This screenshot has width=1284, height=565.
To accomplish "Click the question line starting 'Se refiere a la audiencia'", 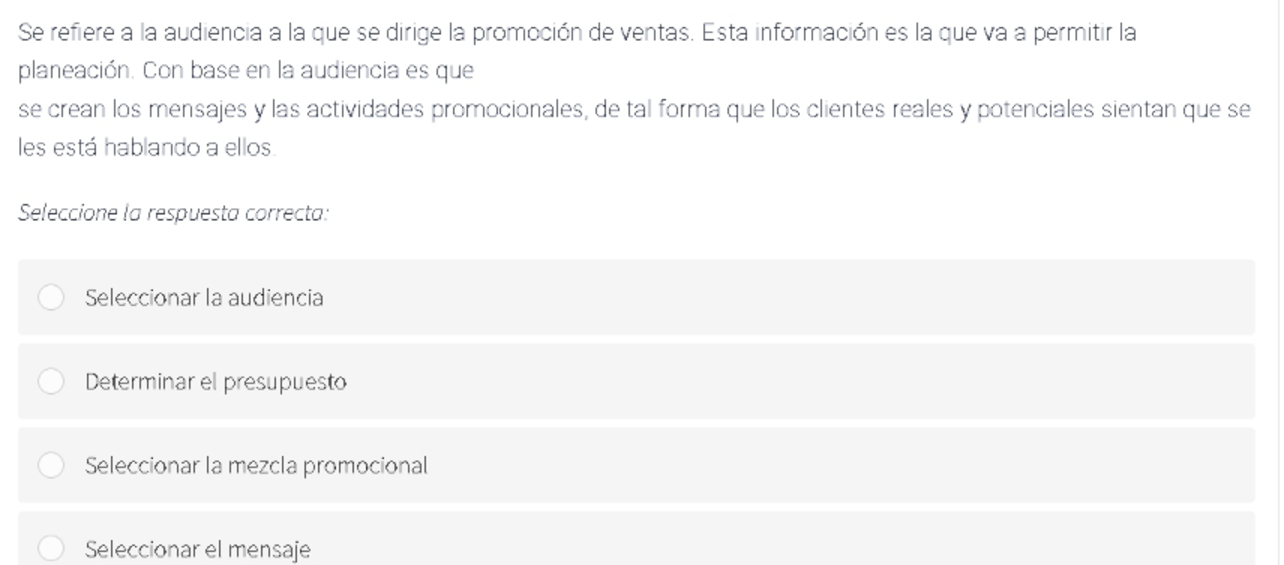I will click(x=577, y=33).
